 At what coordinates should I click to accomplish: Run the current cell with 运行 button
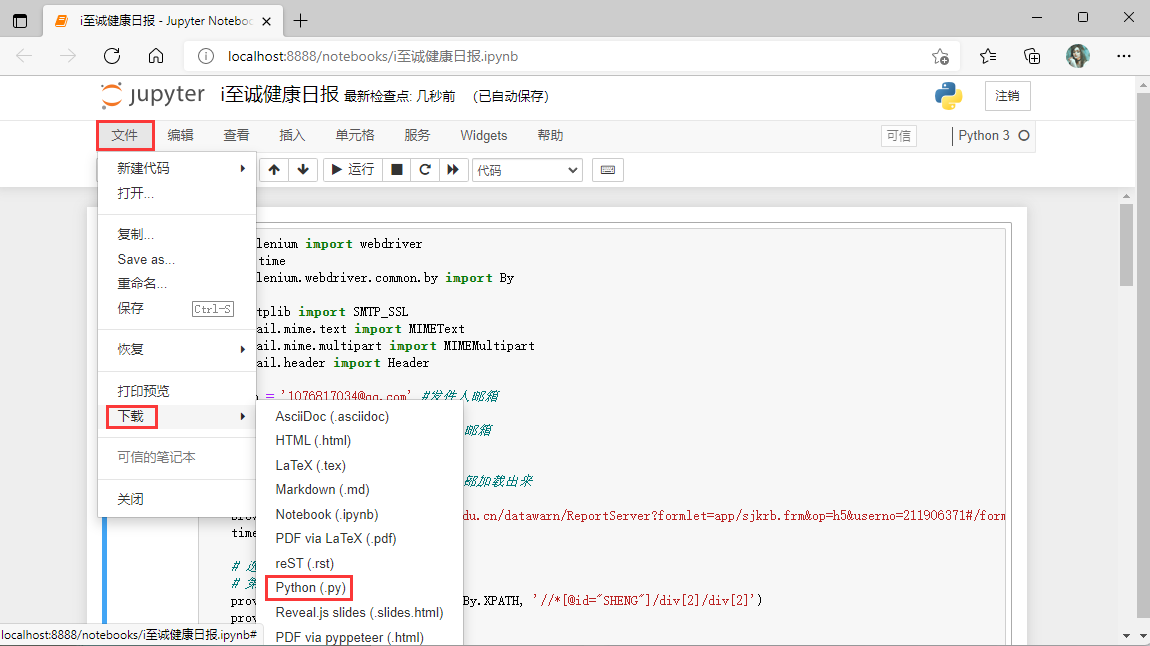353,170
